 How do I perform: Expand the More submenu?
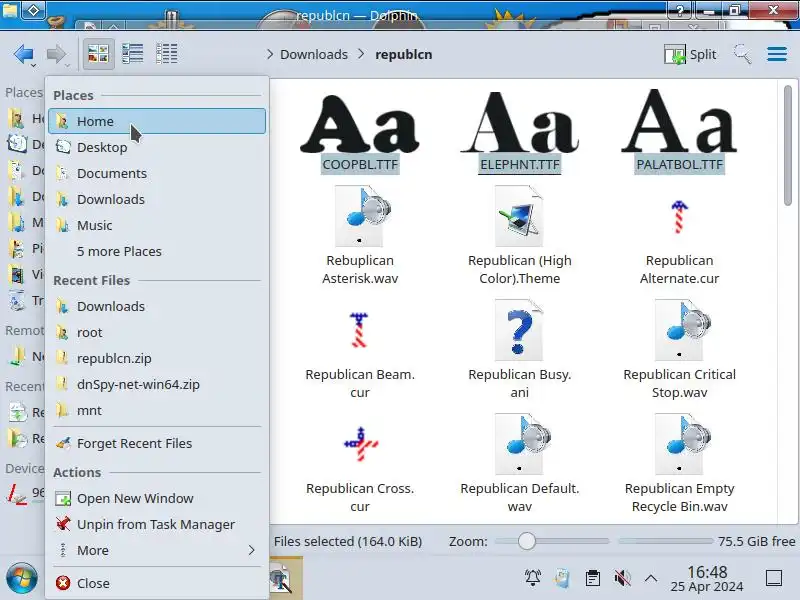click(x=157, y=551)
